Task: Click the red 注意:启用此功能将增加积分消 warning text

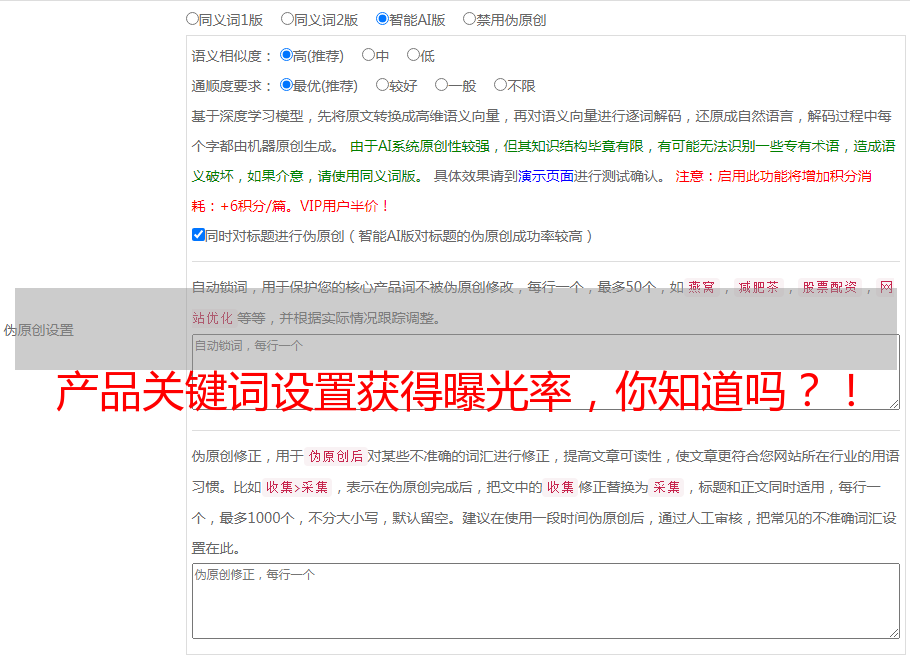Action: (x=773, y=176)
